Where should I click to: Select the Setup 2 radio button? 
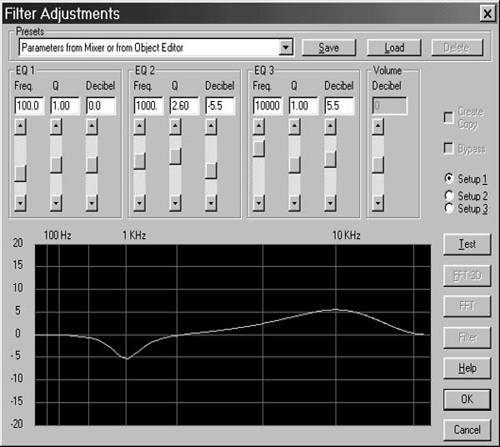pyautogui.click(x=449, y=196)
